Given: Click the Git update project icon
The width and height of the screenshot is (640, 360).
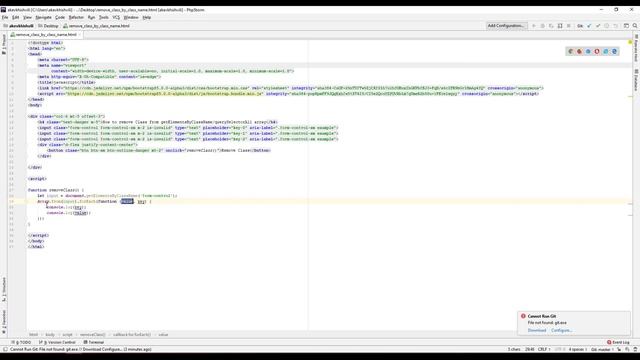Looking at the screenshot, I should pos(589,26).
